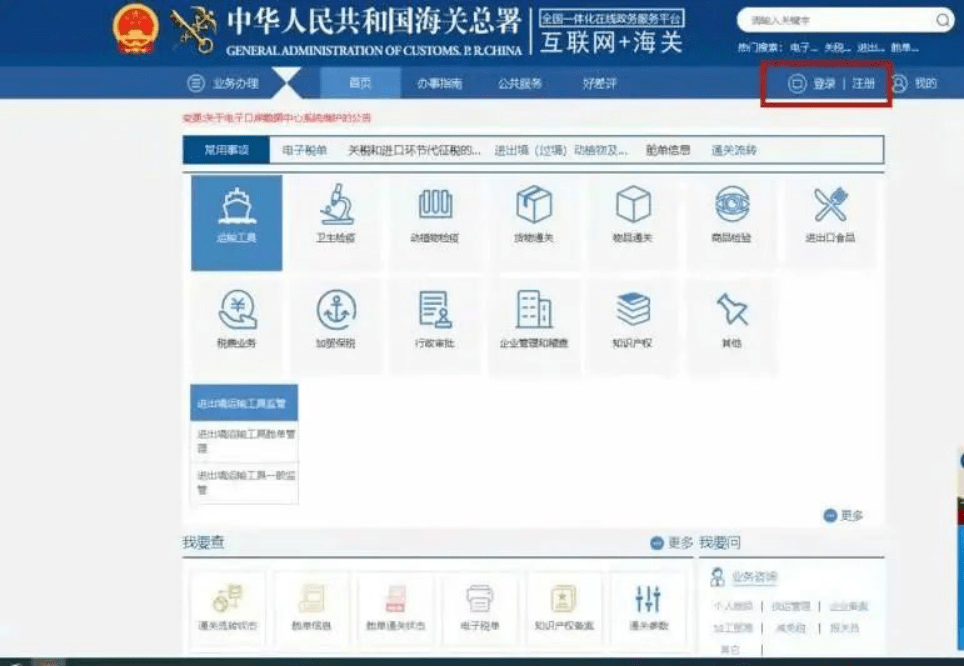Click the 个人邮递 consultation link

click(x=733, y=606)
